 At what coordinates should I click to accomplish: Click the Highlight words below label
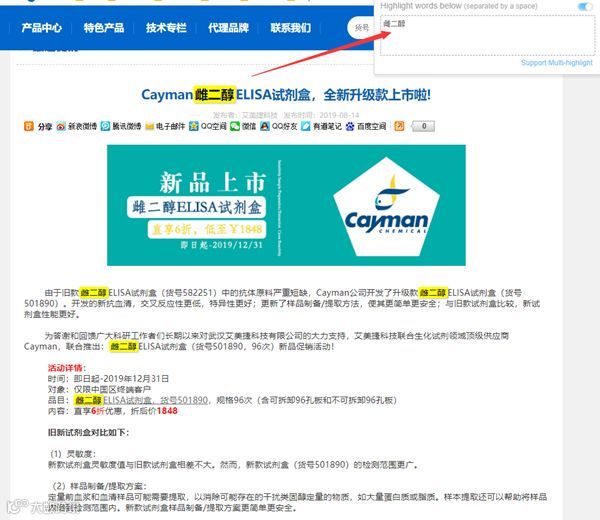458,6
